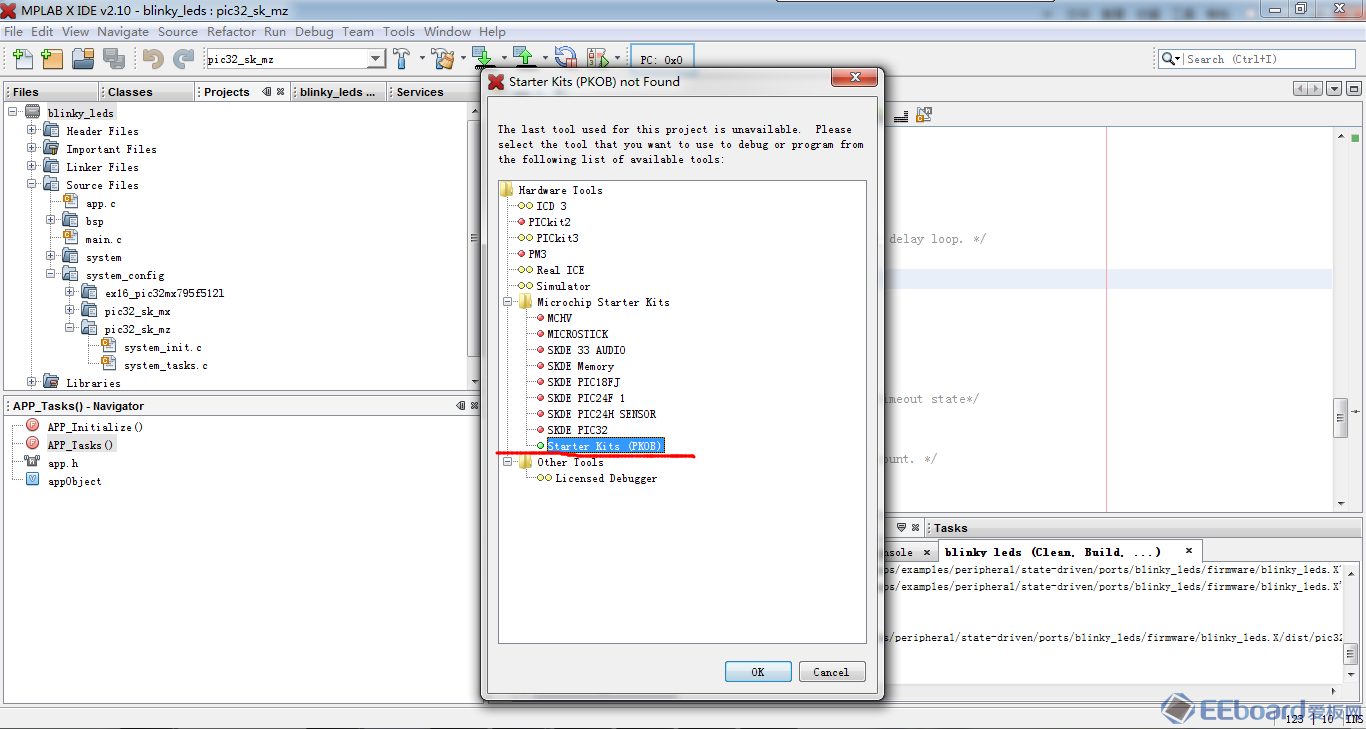Select Real ICE tool
The width and height of the screenshot is (1366, 729).
coord(560,270)
